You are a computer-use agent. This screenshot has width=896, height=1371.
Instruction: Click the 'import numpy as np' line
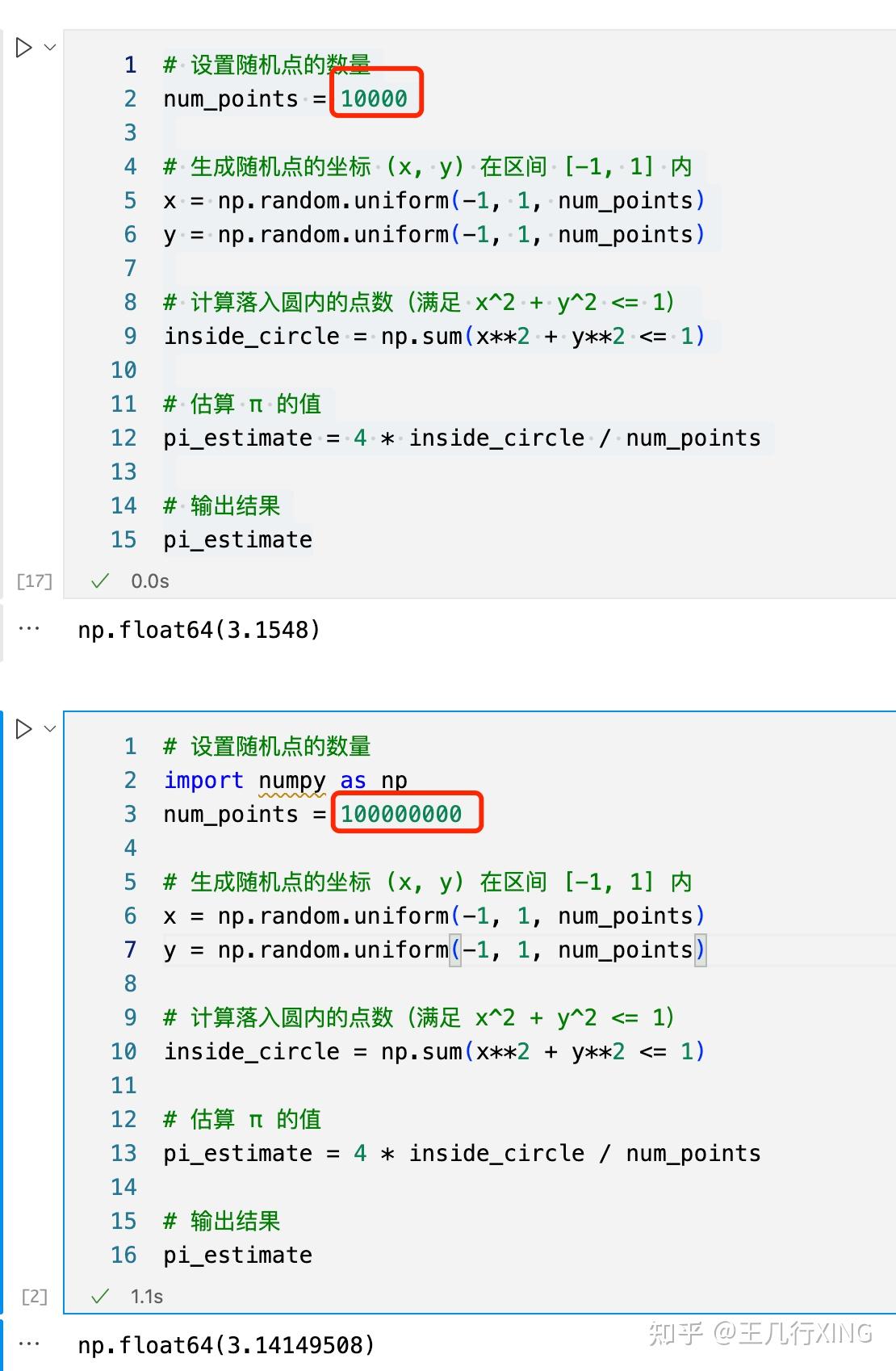click(286, 781)
